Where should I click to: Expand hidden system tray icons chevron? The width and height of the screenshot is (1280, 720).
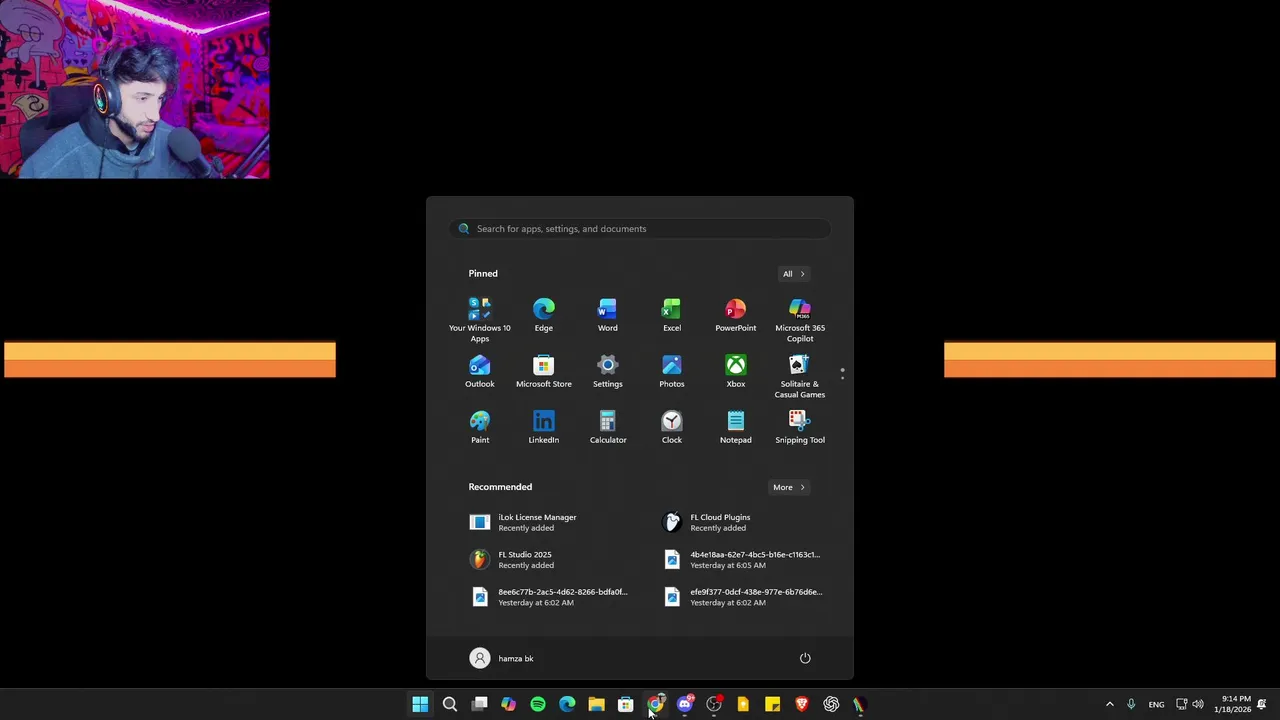tap(1109, 704)
